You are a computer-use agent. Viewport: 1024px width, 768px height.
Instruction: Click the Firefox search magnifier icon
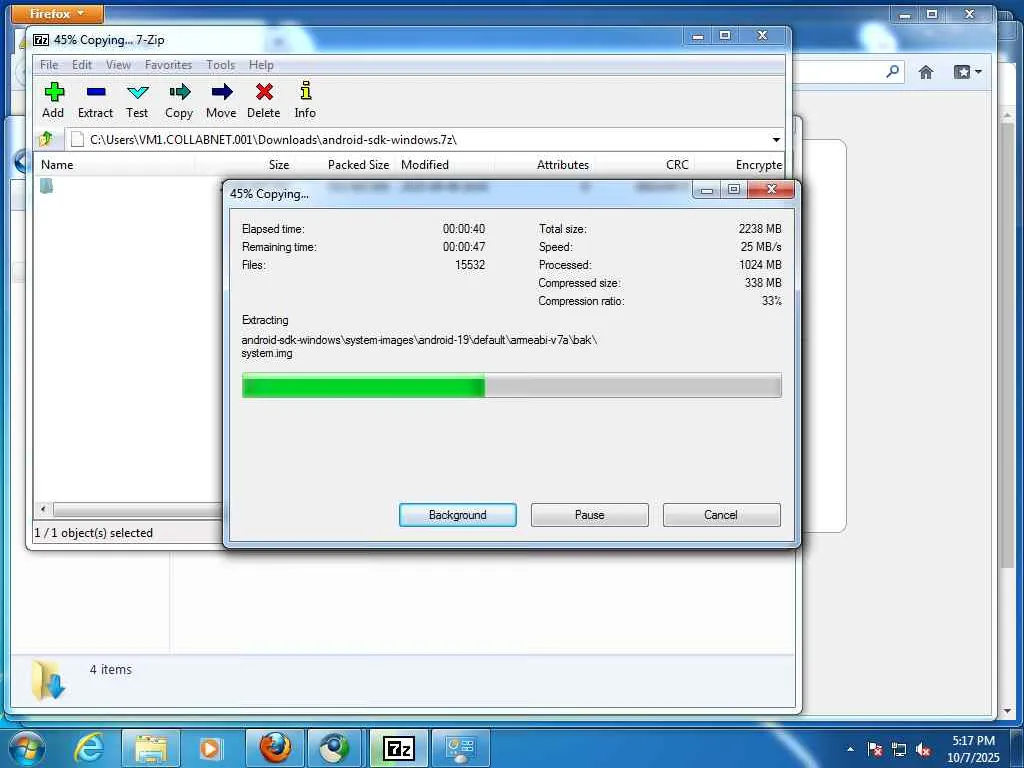point(893,71)
